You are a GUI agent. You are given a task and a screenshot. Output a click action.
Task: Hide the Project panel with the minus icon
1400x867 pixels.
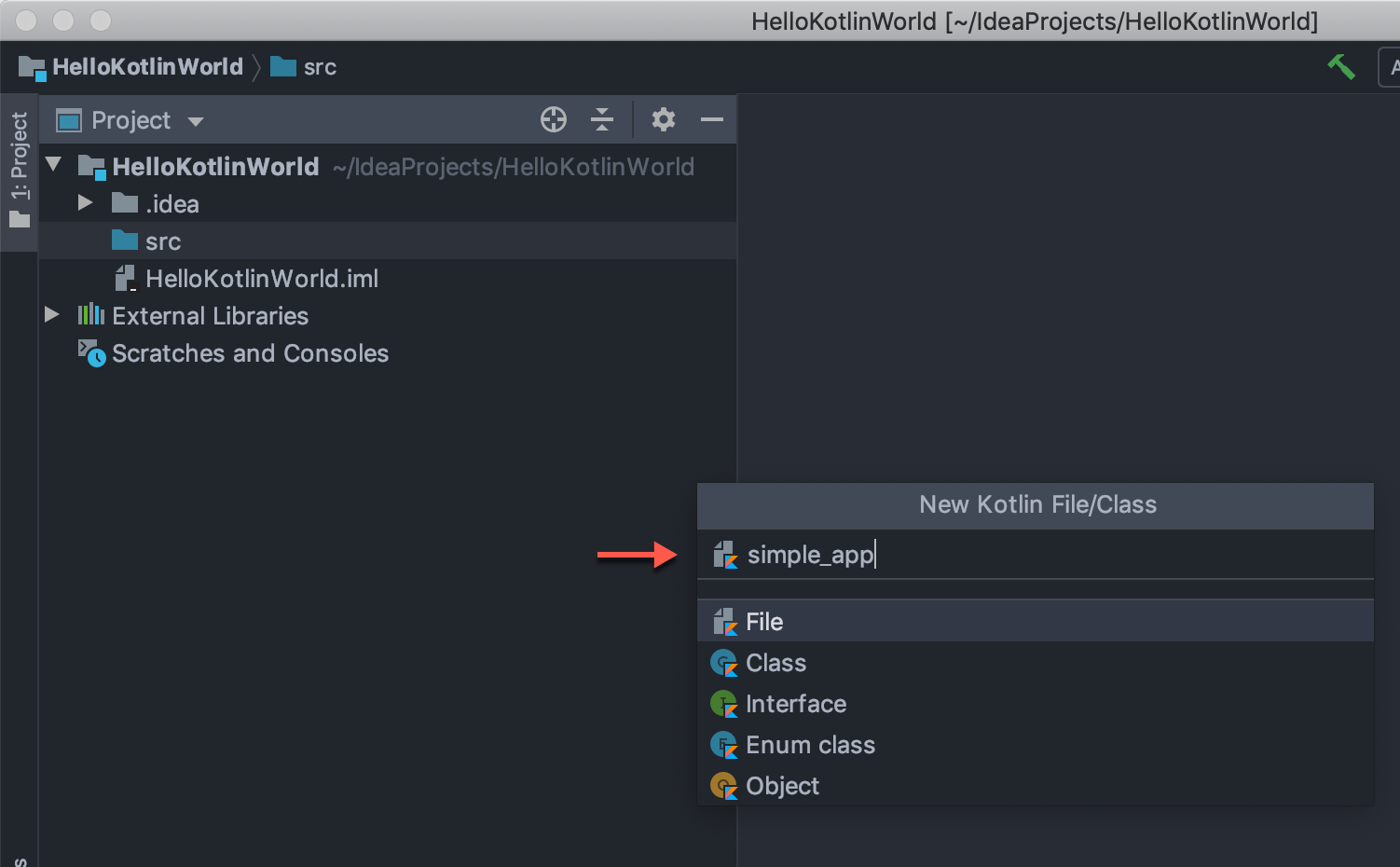712,119
